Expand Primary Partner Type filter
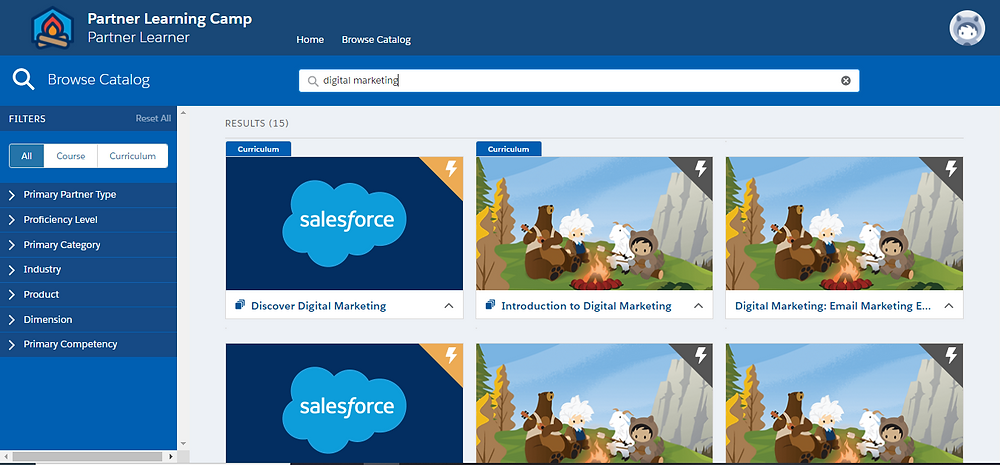The image size is (1000, 465). [x=88, y=195]
